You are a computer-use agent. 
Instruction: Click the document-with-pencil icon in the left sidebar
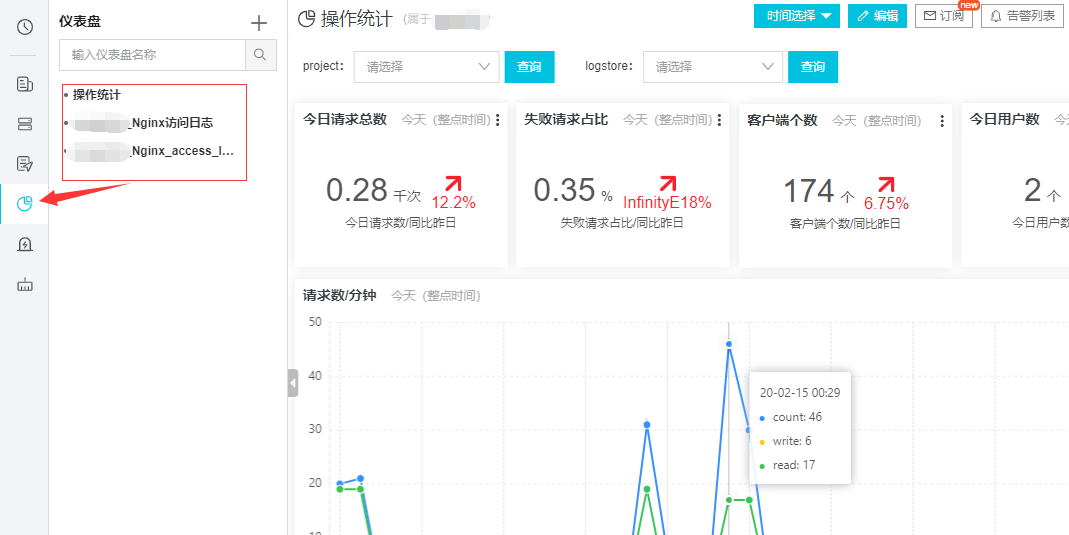point(25,164)
